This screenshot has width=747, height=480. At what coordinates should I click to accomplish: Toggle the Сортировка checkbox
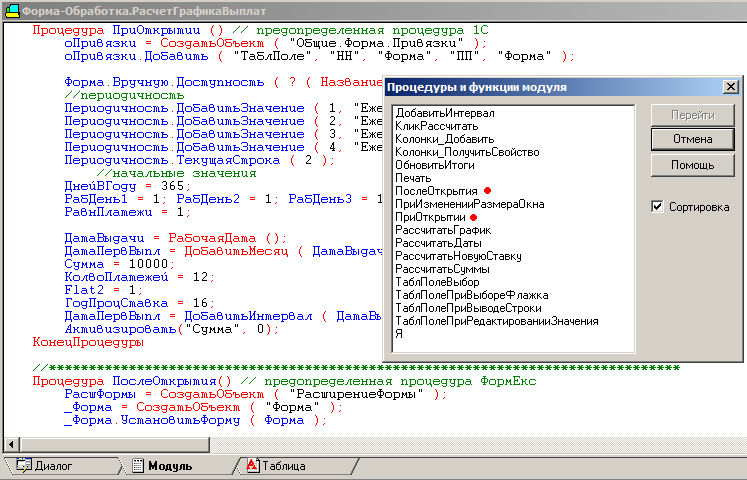pos(657,207)
